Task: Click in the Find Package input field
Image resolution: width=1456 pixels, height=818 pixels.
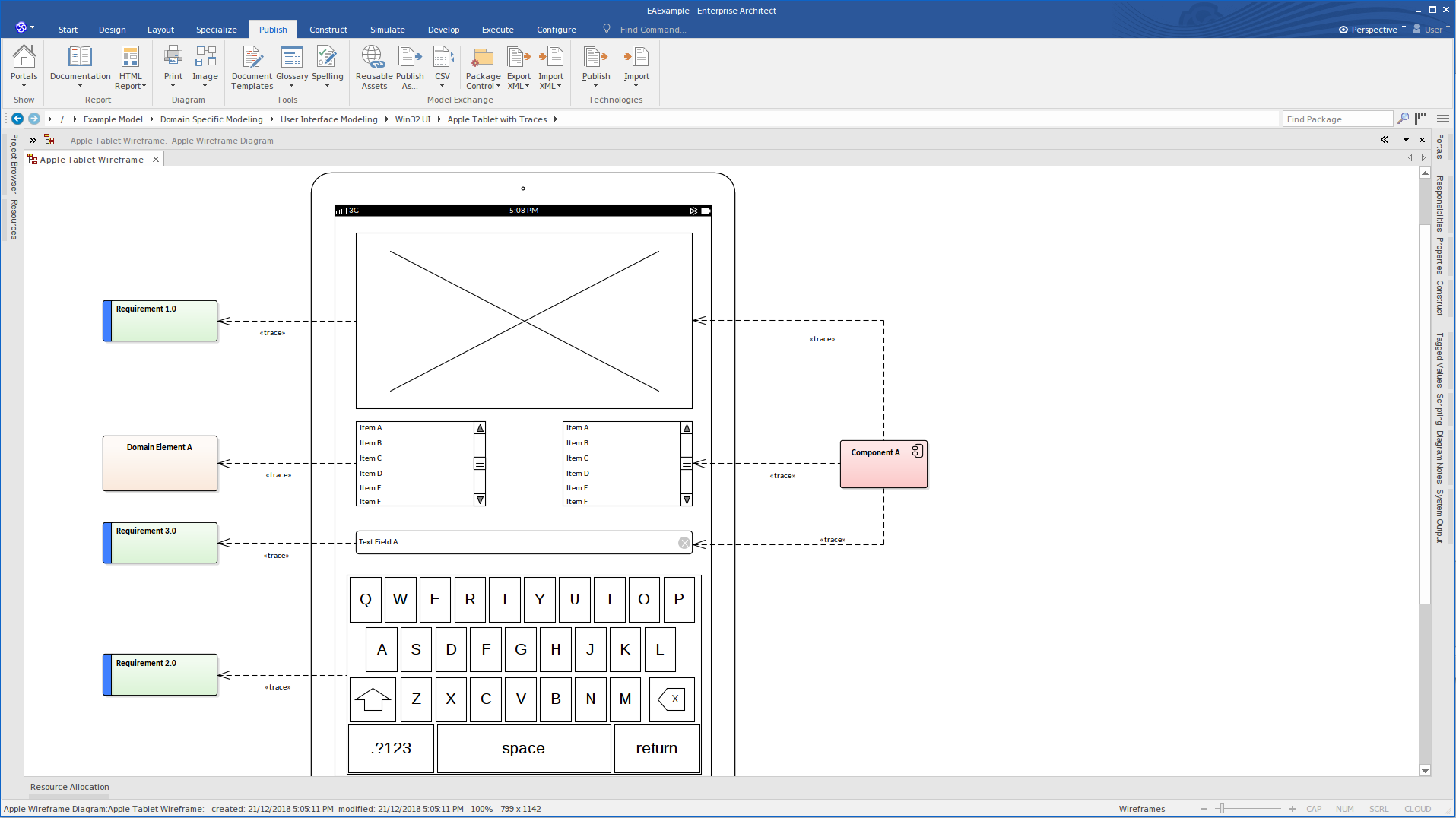Action: (1337, 119)
